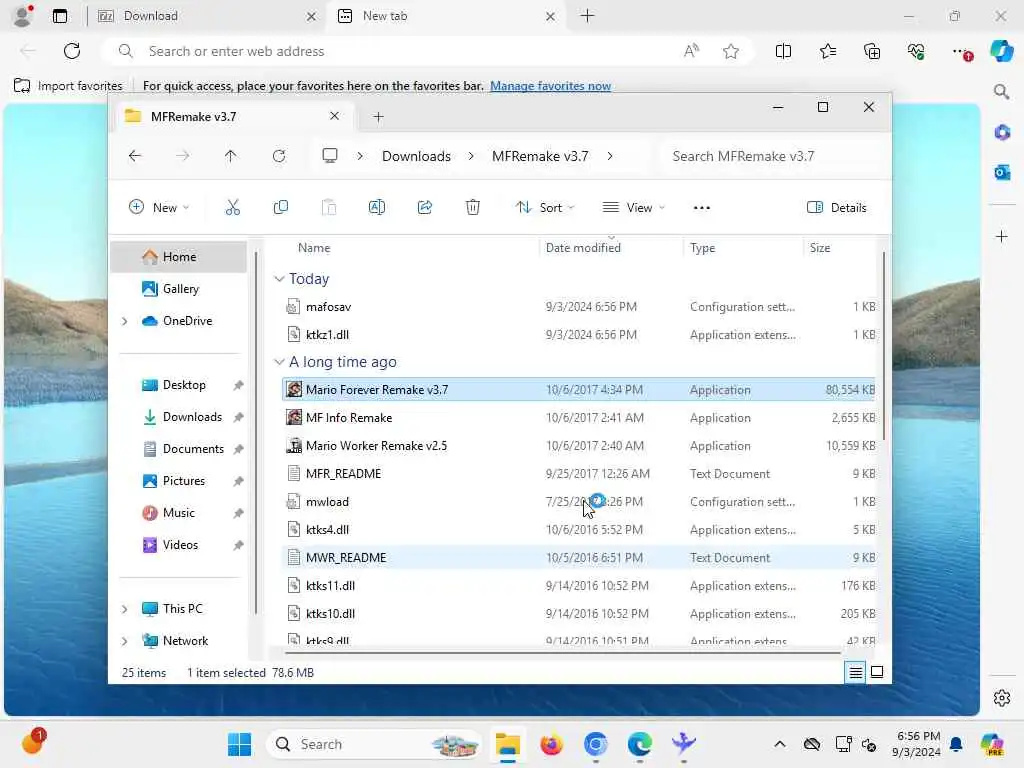Open Home in navigation pane
1024x768 pixels.
[179, 257]
